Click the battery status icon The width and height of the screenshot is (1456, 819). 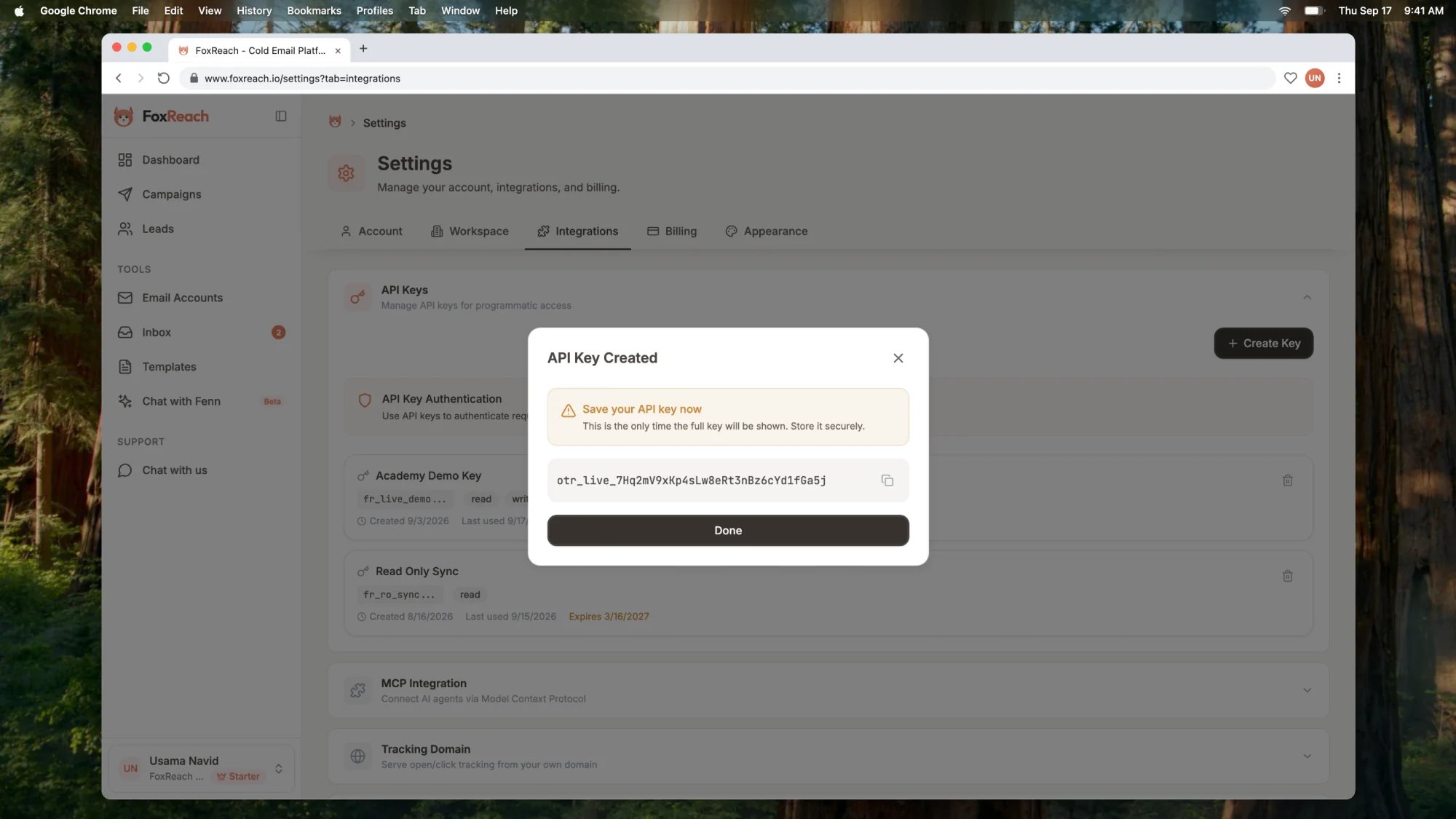[1314, 10]
